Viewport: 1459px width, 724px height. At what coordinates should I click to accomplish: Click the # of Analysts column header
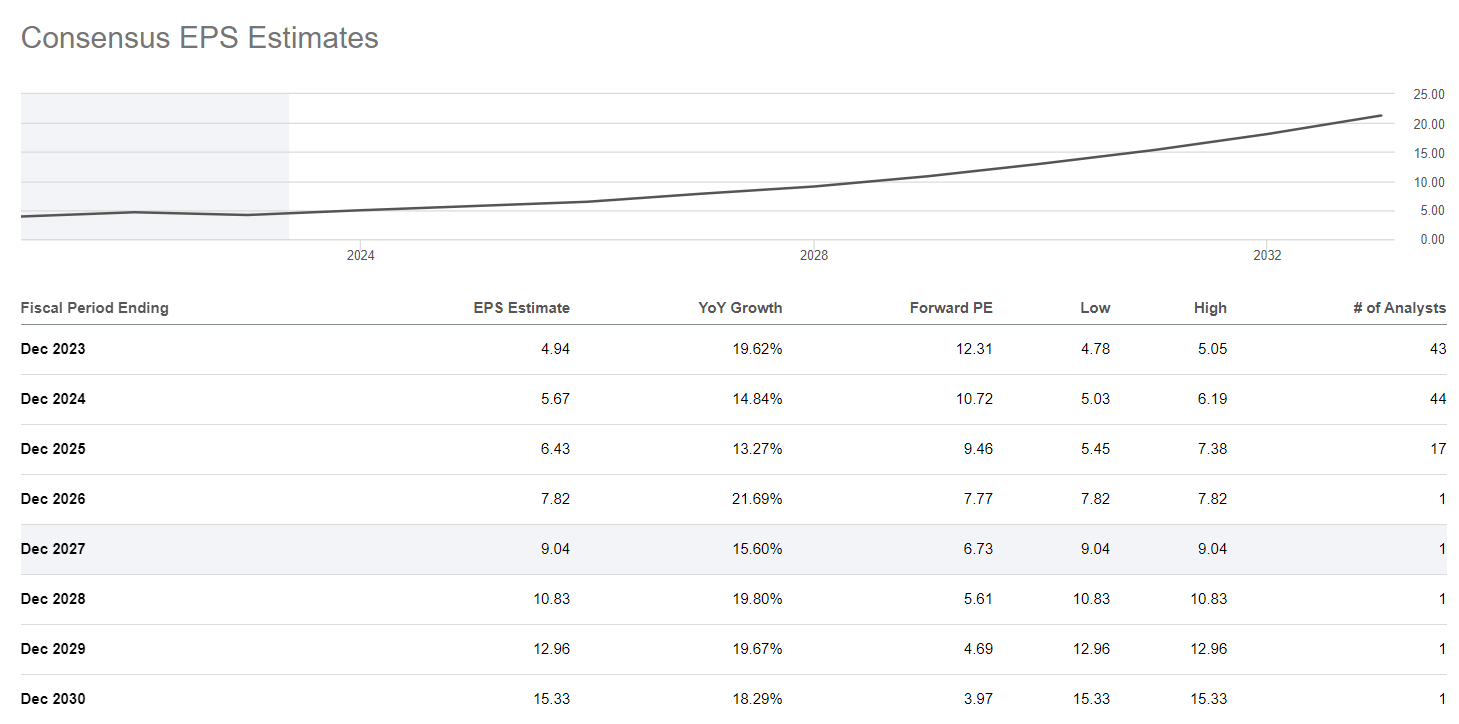tap(1399, 308)
